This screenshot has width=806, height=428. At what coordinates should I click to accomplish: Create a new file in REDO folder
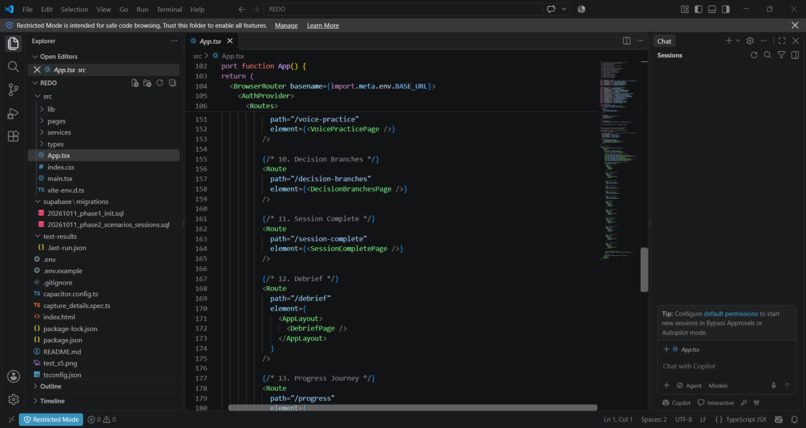tap(135, 83)
